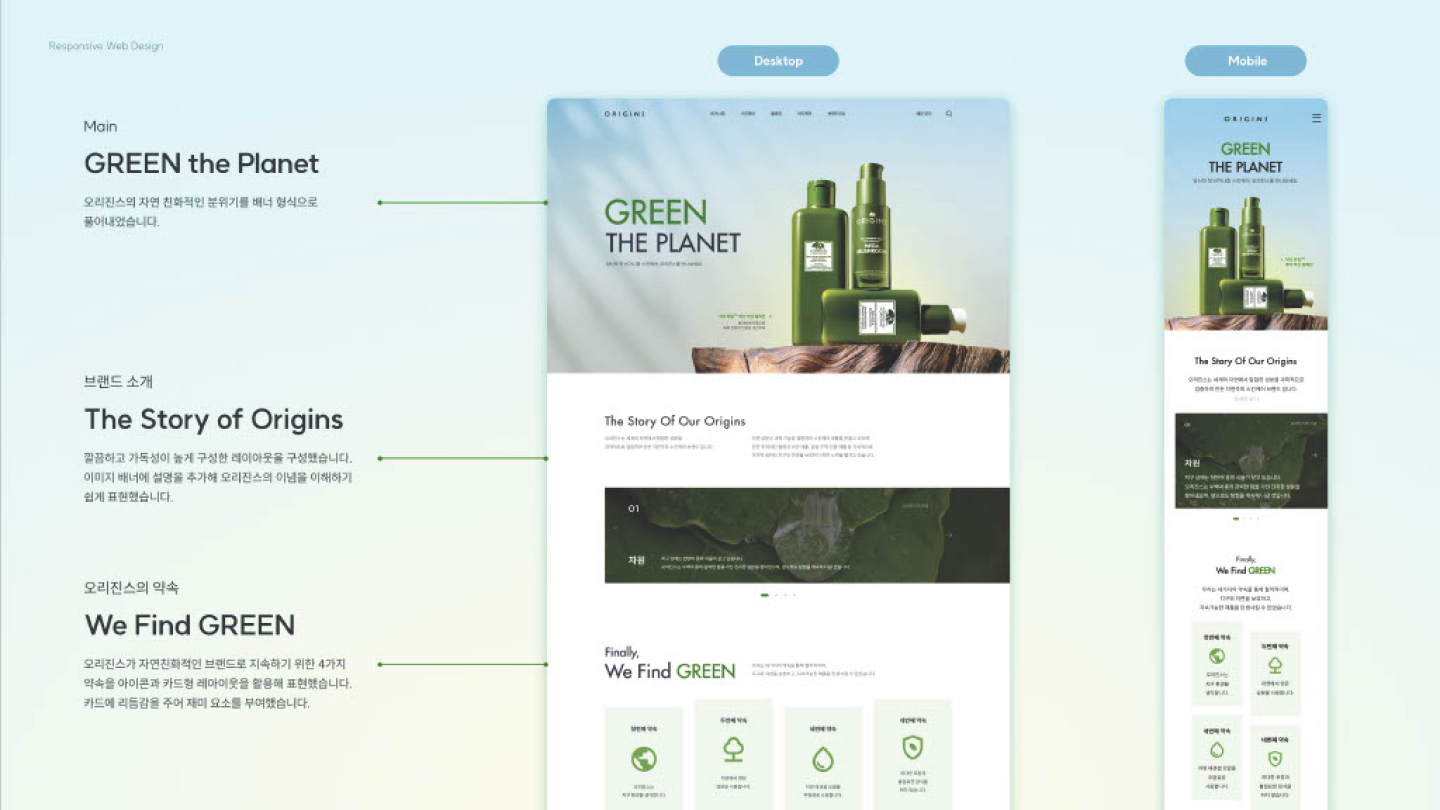Open the hamburger menu in mobile mockup
Image resolution: width=1440 pixels, height=810 pixels.
(x=1316, y=118)
